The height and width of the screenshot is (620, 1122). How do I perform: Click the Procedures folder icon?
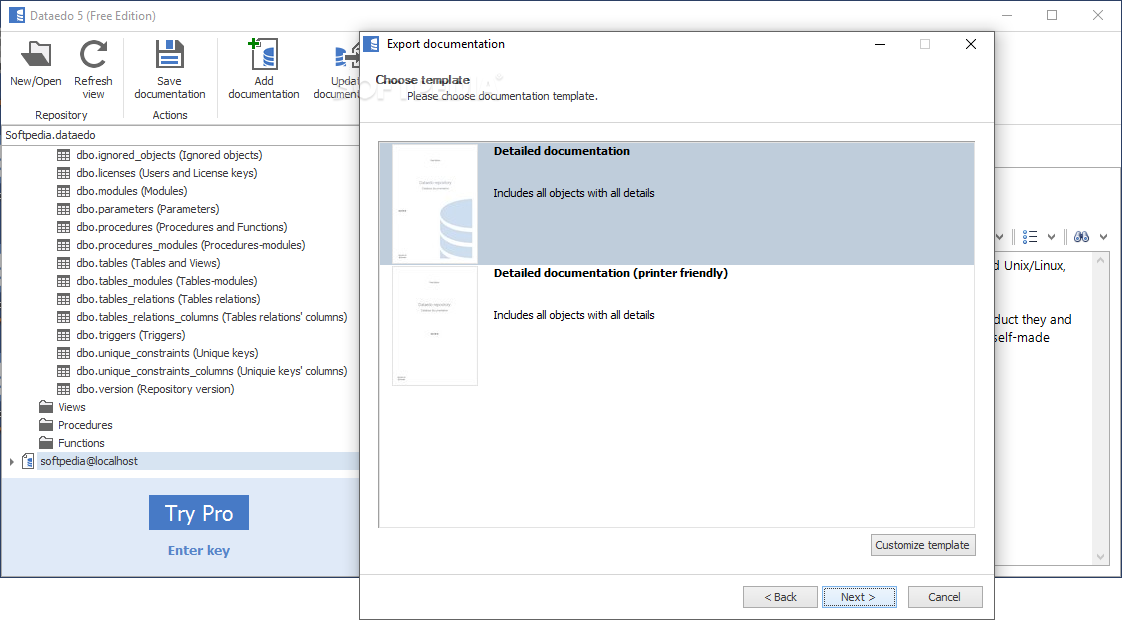(x=46, y=425)
